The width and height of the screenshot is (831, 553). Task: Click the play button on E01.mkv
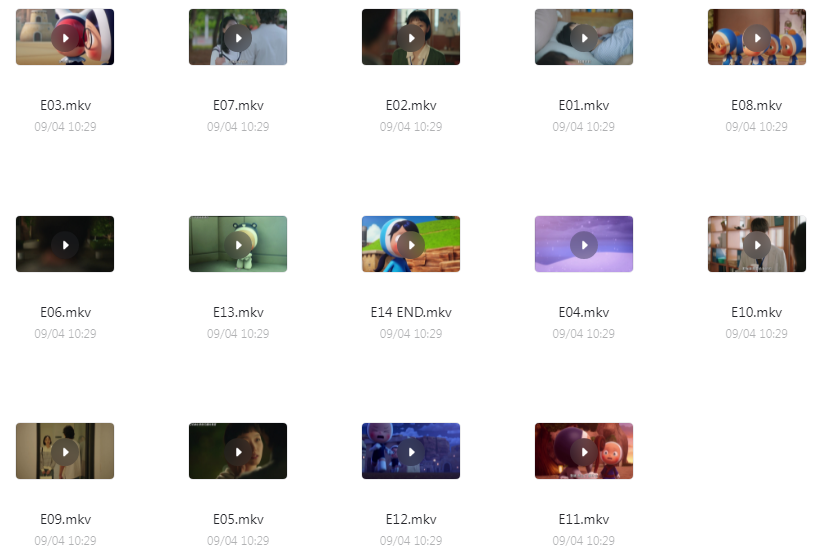584,38
